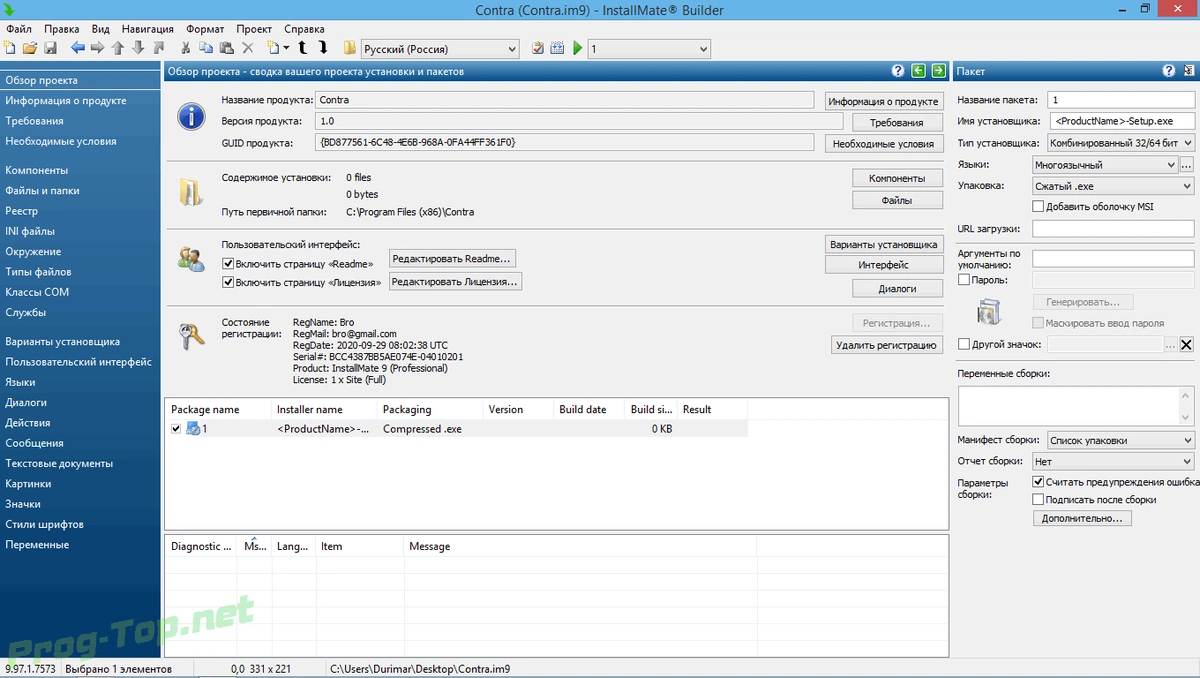Click the Copy toolbar icon
Viewport: 1200px width, 678px height.
point(206,48)
